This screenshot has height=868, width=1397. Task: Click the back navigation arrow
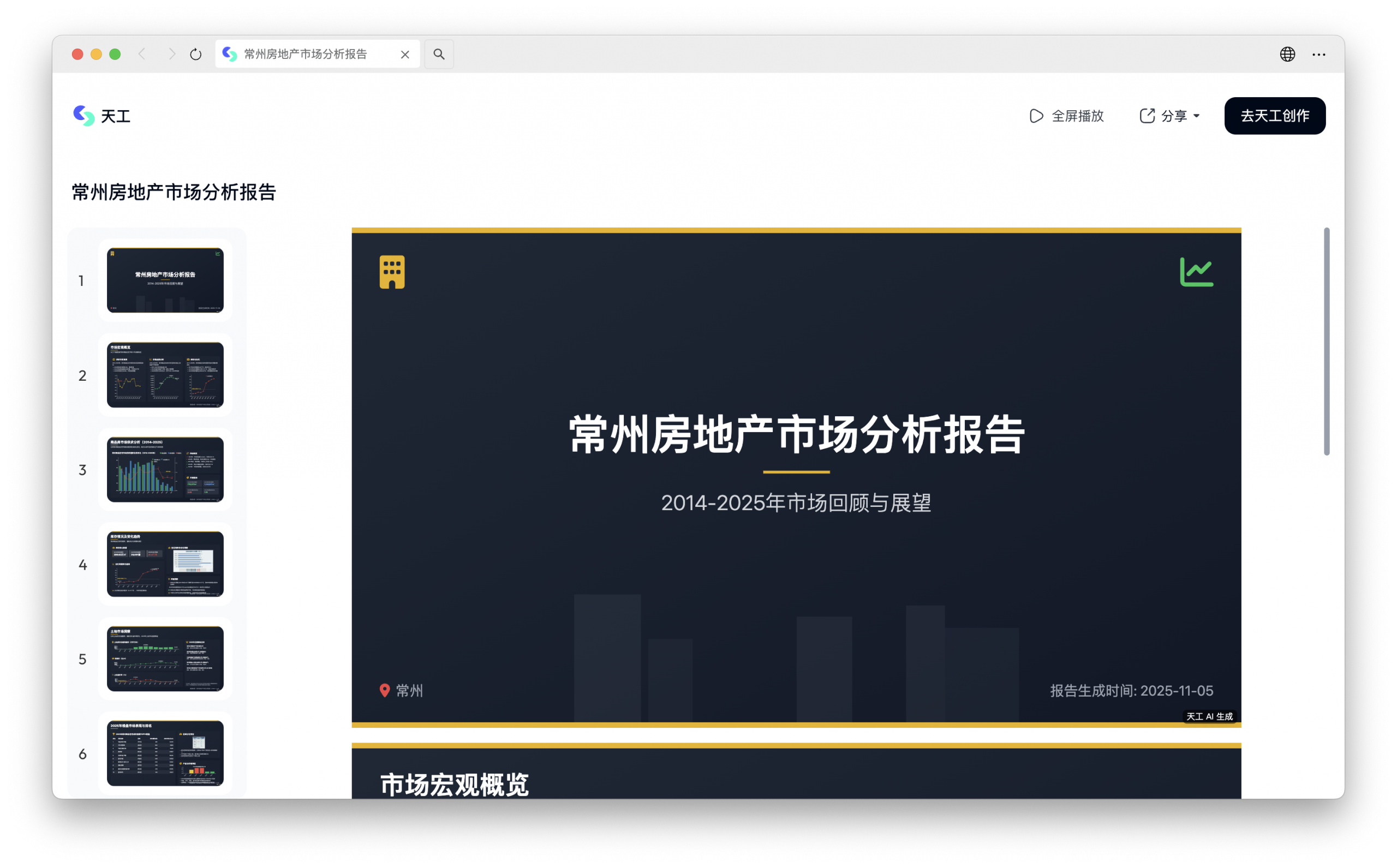pos(143,53)
